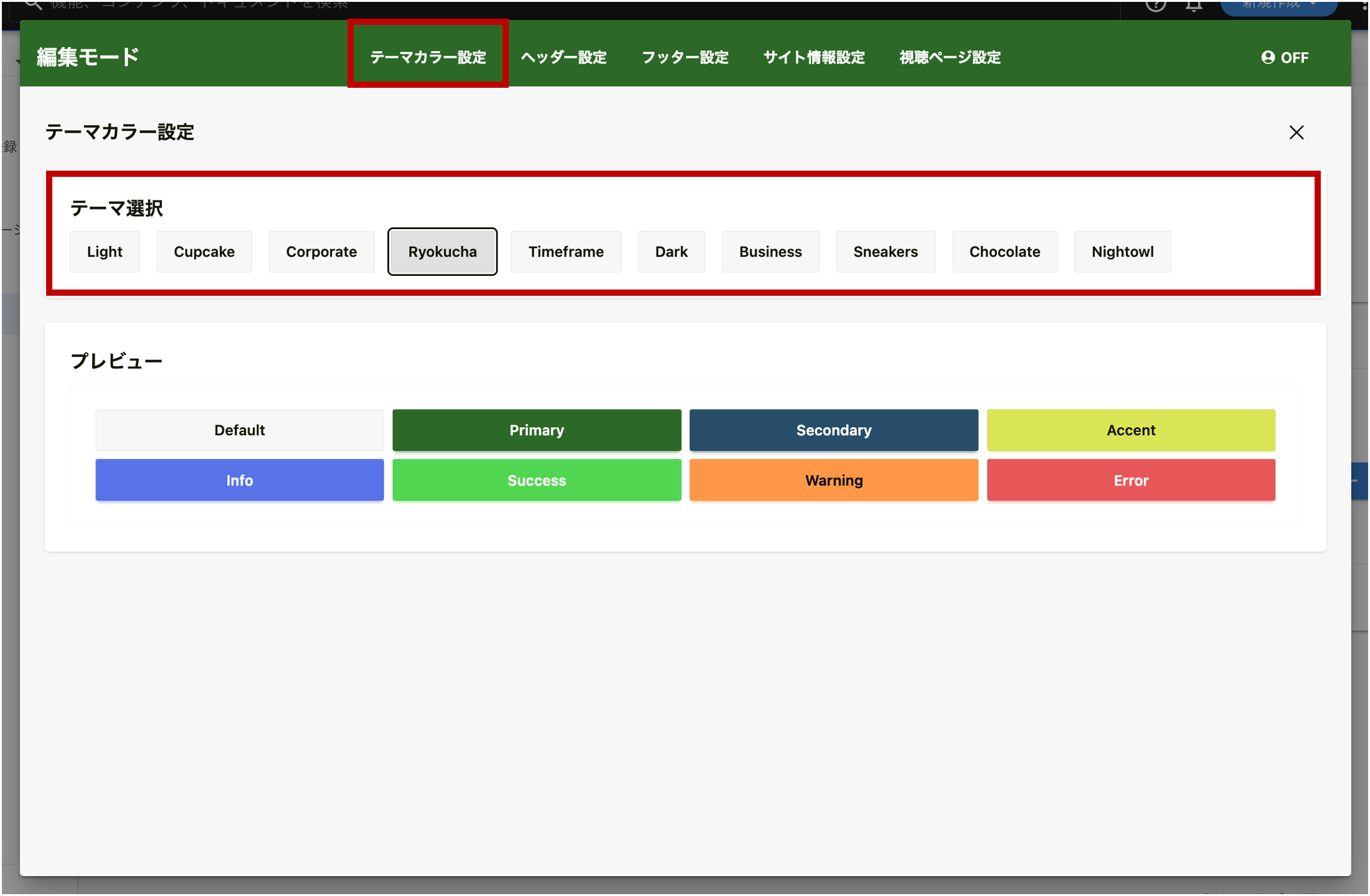Pick the Chocolate theme

coord(1004,252)
